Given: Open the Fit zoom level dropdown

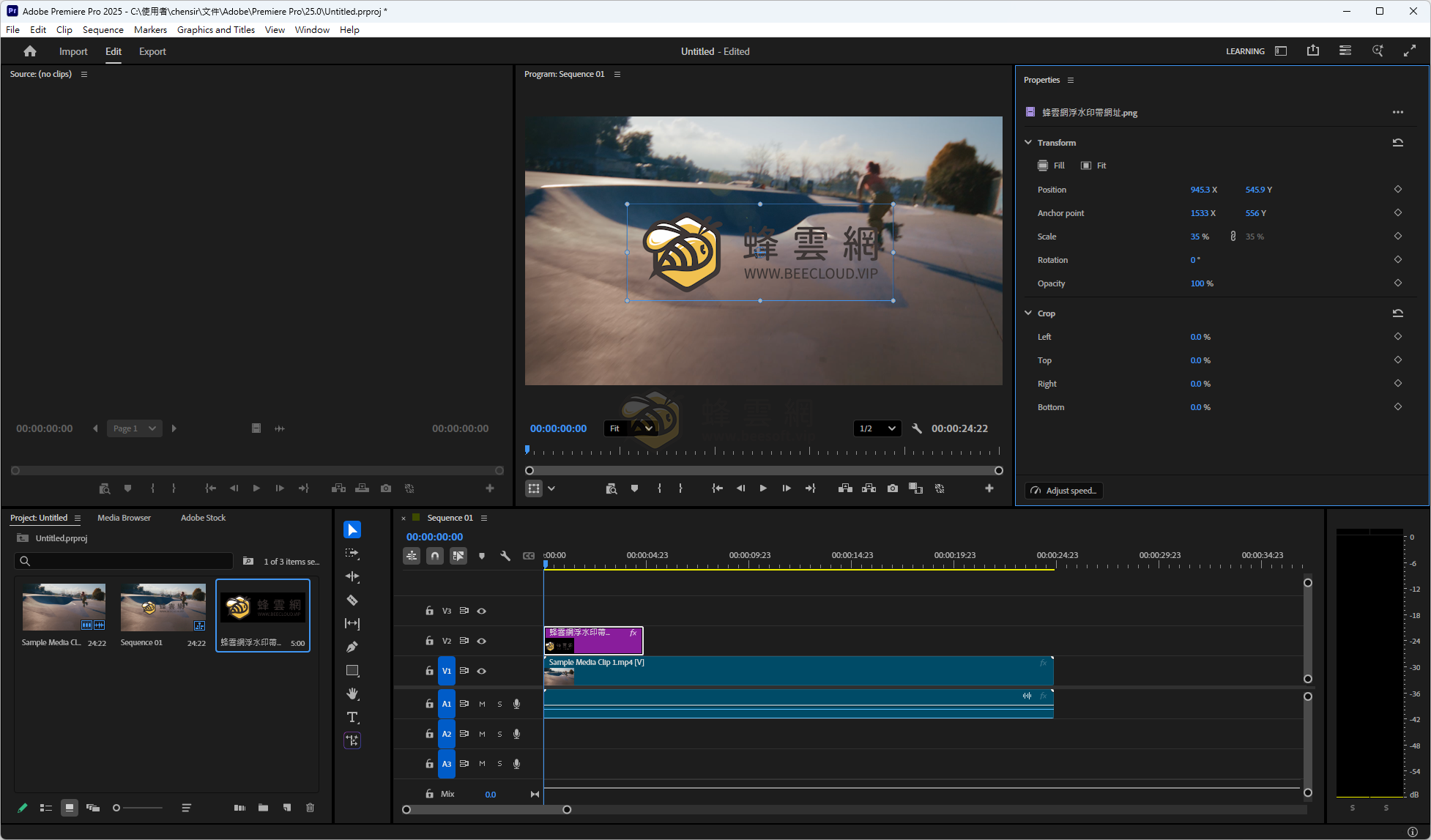Looking at the screenshot, I should click(x=631, y=428).
